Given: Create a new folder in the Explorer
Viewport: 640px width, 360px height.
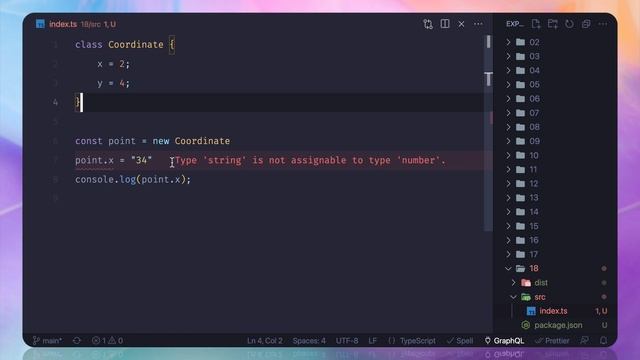Looking at the screenshot, I should point(553,24).
